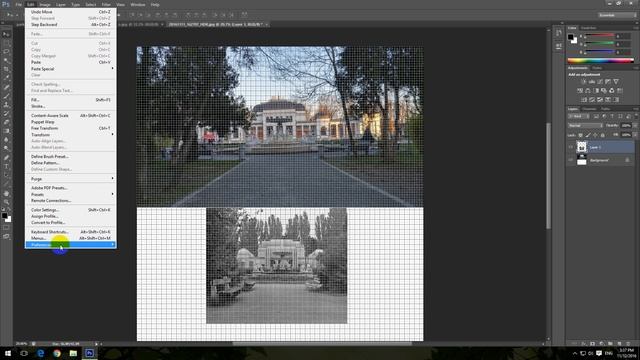
Task: Choose Keyboard Shortcuts
Action: click(x=71, y=232)
